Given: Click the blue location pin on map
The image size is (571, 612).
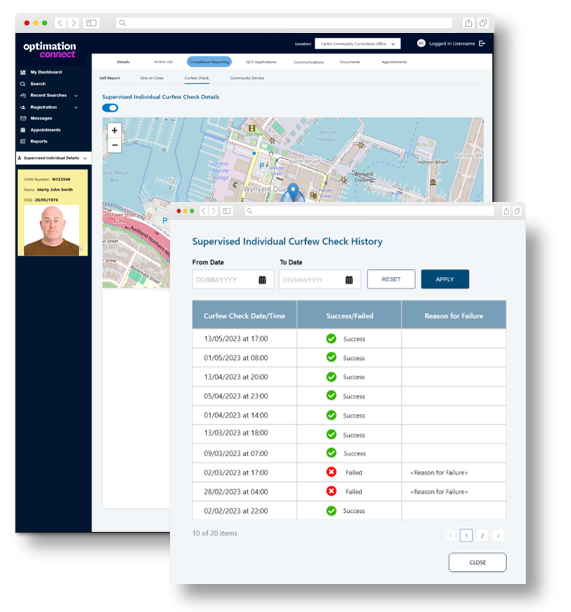Looking at the screenshot, I should click(x=293, y=192).
